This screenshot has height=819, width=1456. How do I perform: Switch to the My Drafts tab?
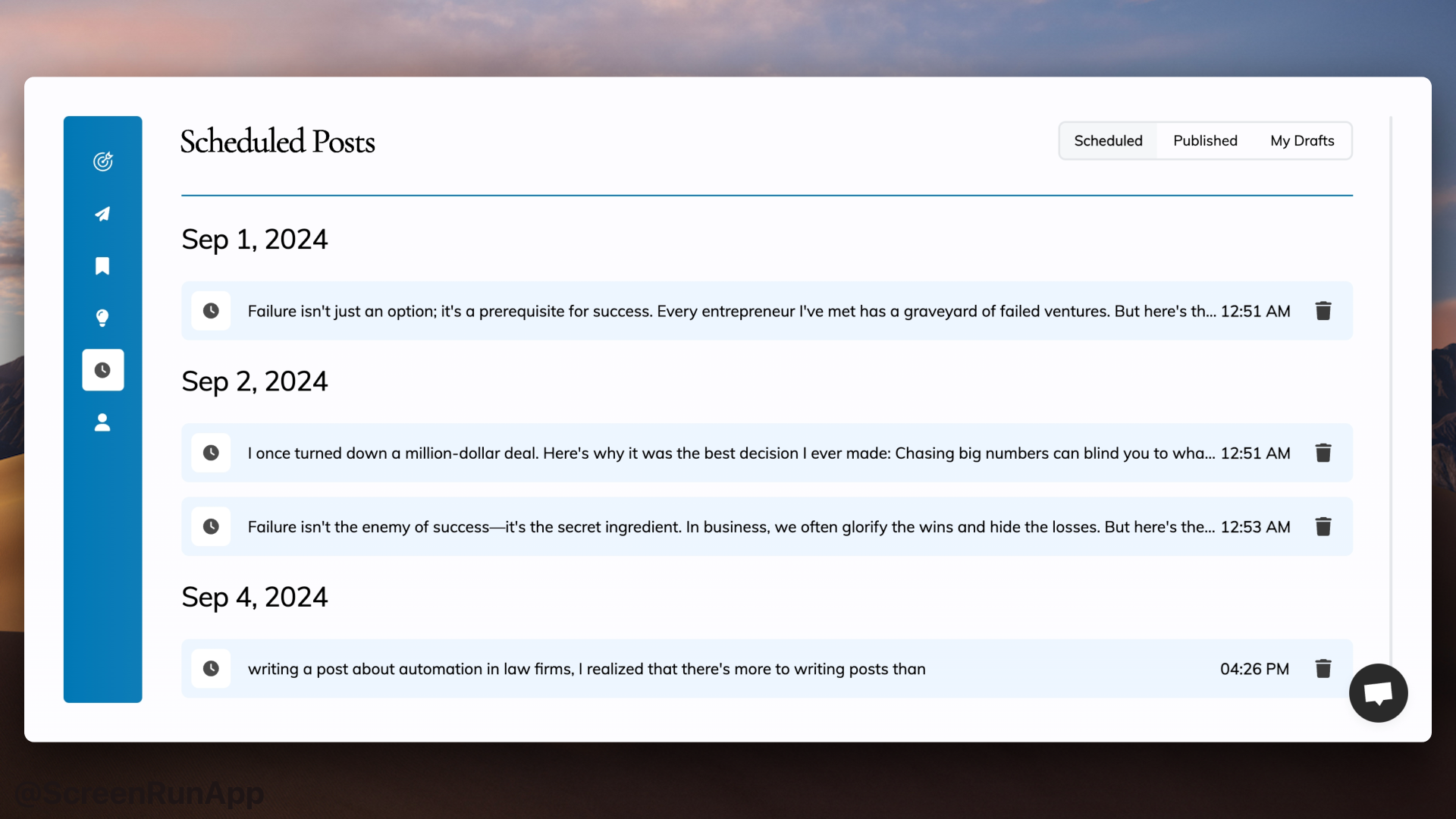(1302, 141)
